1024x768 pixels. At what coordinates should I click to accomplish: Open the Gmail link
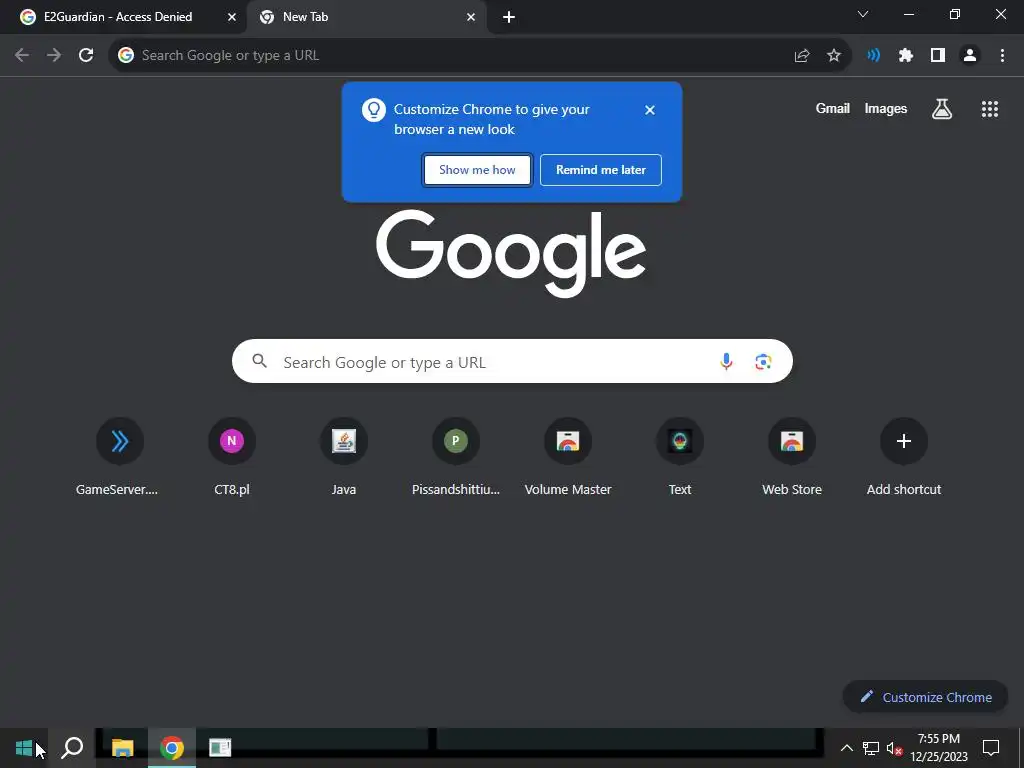[833, 108]
